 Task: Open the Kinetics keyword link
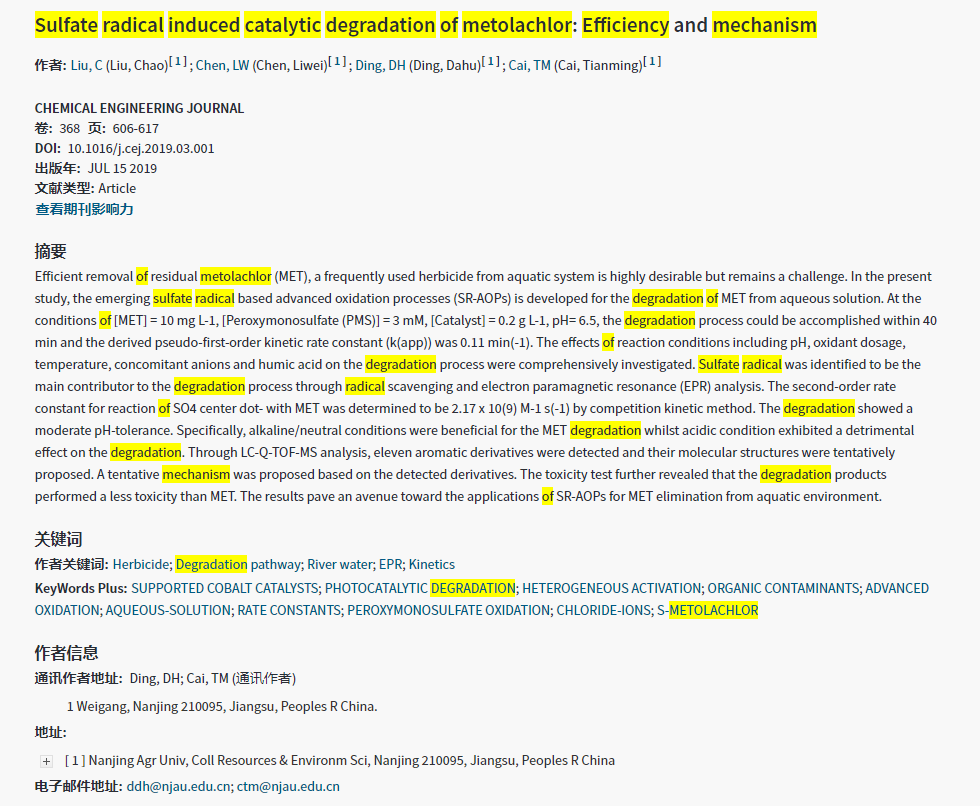pyautogui.click(x=431, y=564)
